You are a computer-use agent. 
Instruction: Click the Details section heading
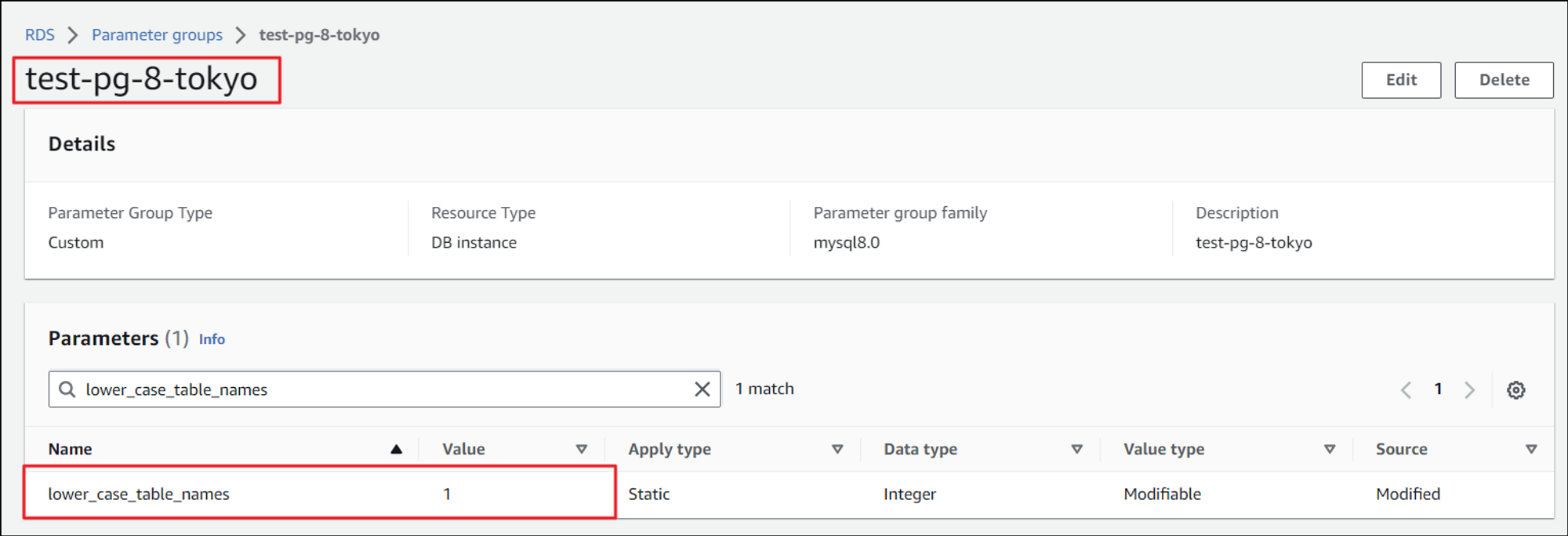click(82, 144)
